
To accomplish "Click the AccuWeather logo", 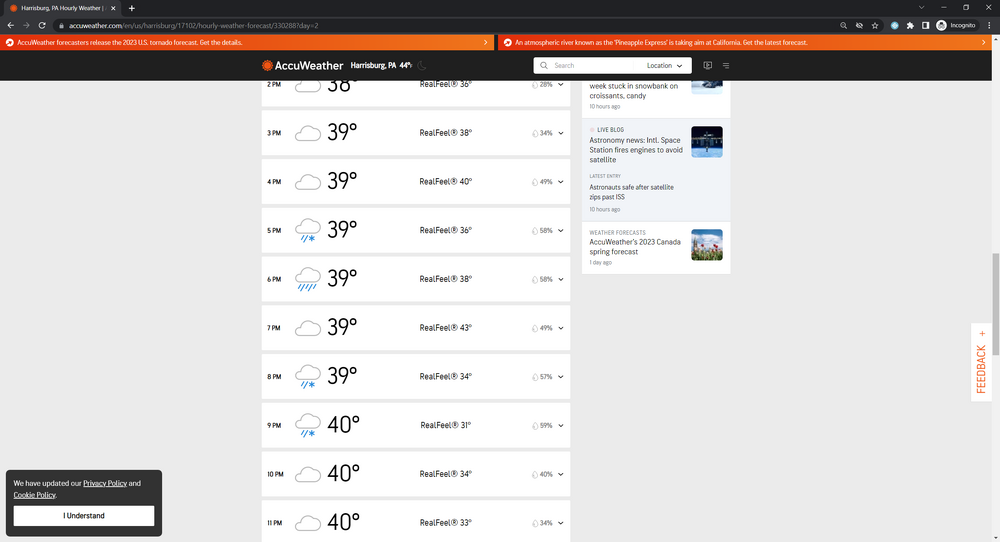I will 303,65.
